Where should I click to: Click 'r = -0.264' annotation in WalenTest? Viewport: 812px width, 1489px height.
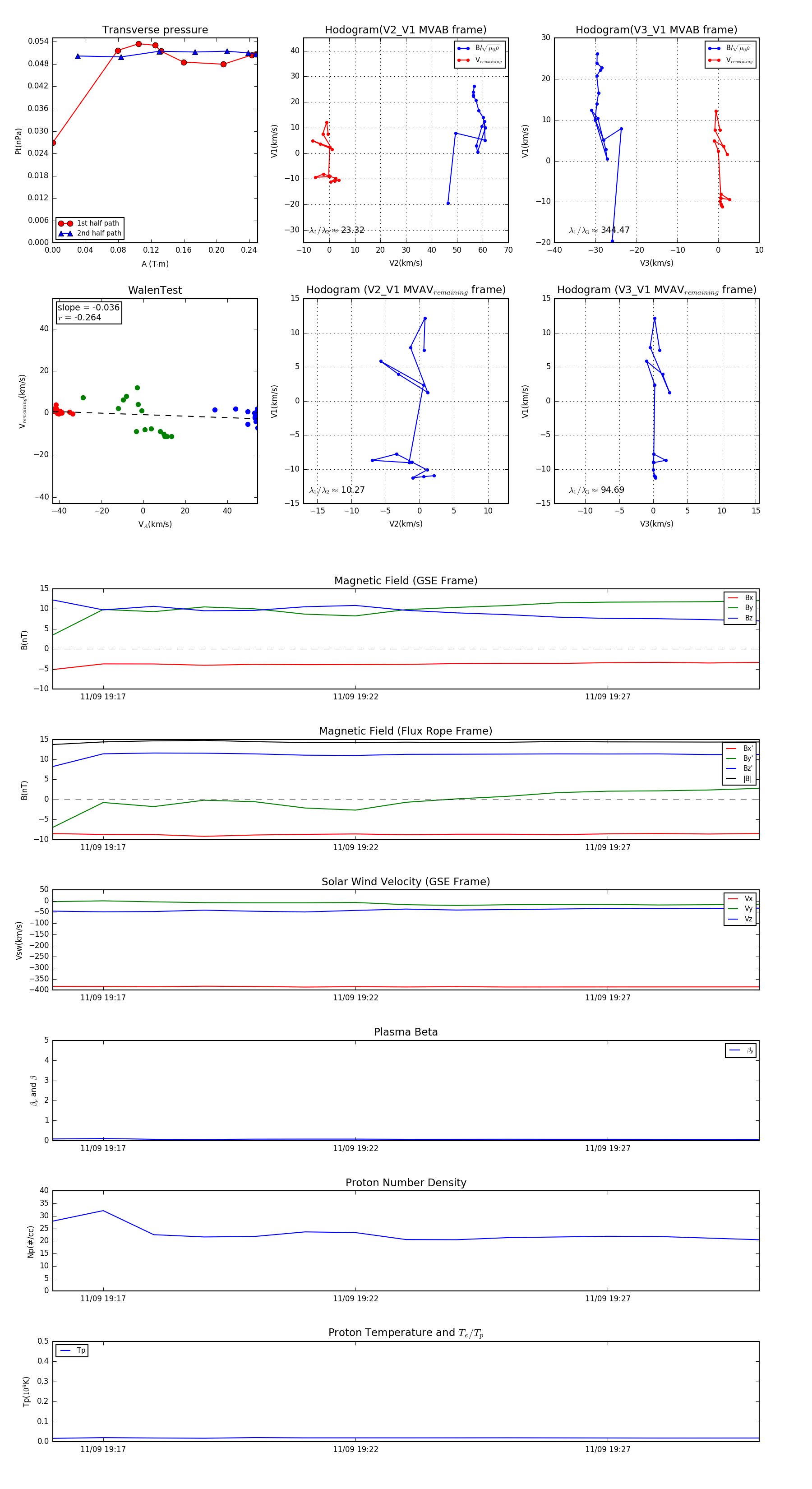pyautogui.click(x=80, y=317)
